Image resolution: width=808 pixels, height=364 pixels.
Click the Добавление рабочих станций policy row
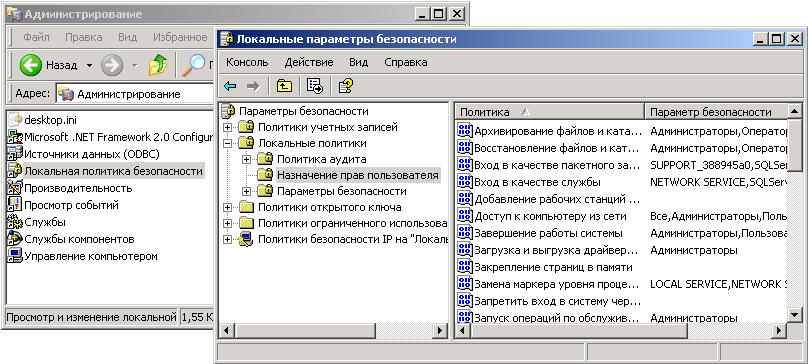(x=622, y=199)
